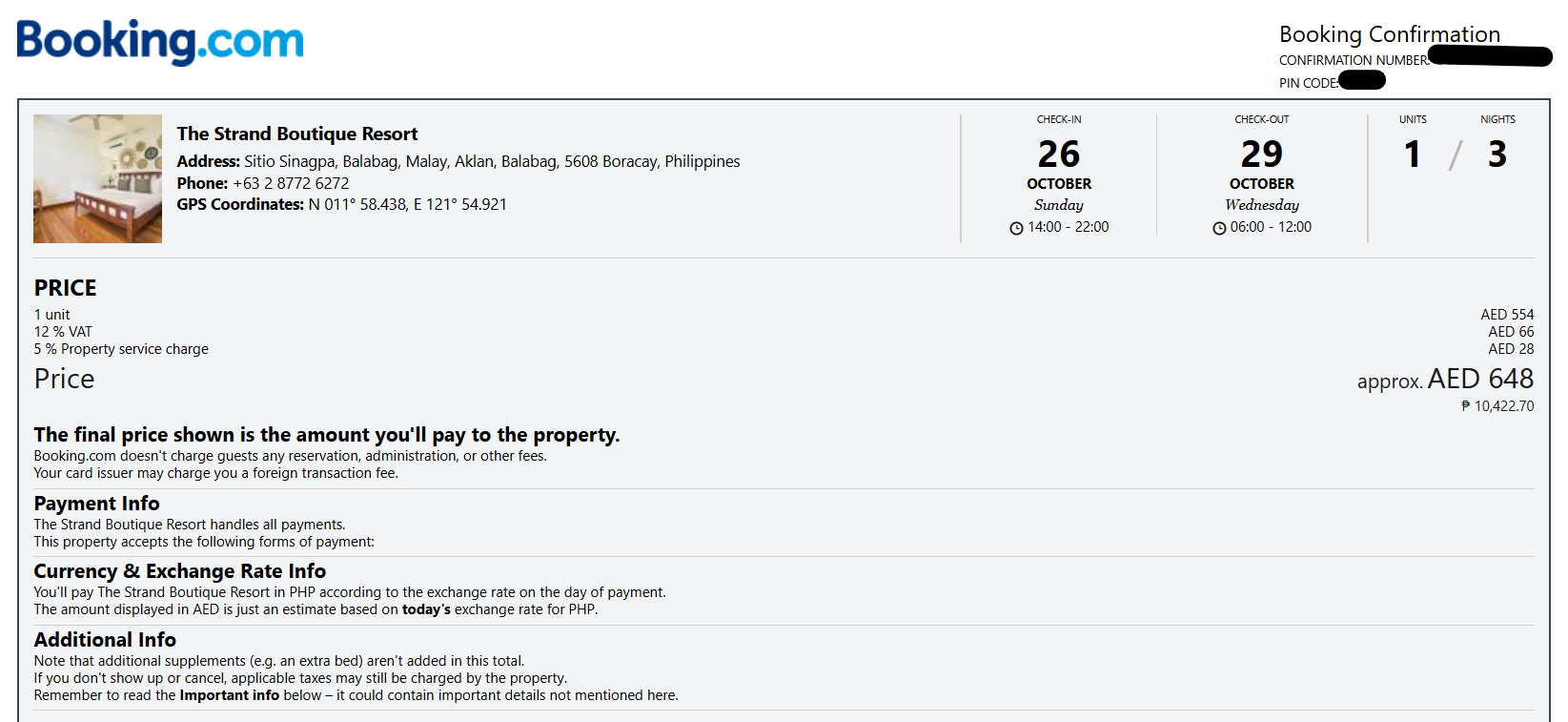Click the foreign transaction fee sentence
Image resolution: width=1568 pixels, height=722 pixels.
pos(216,473)
